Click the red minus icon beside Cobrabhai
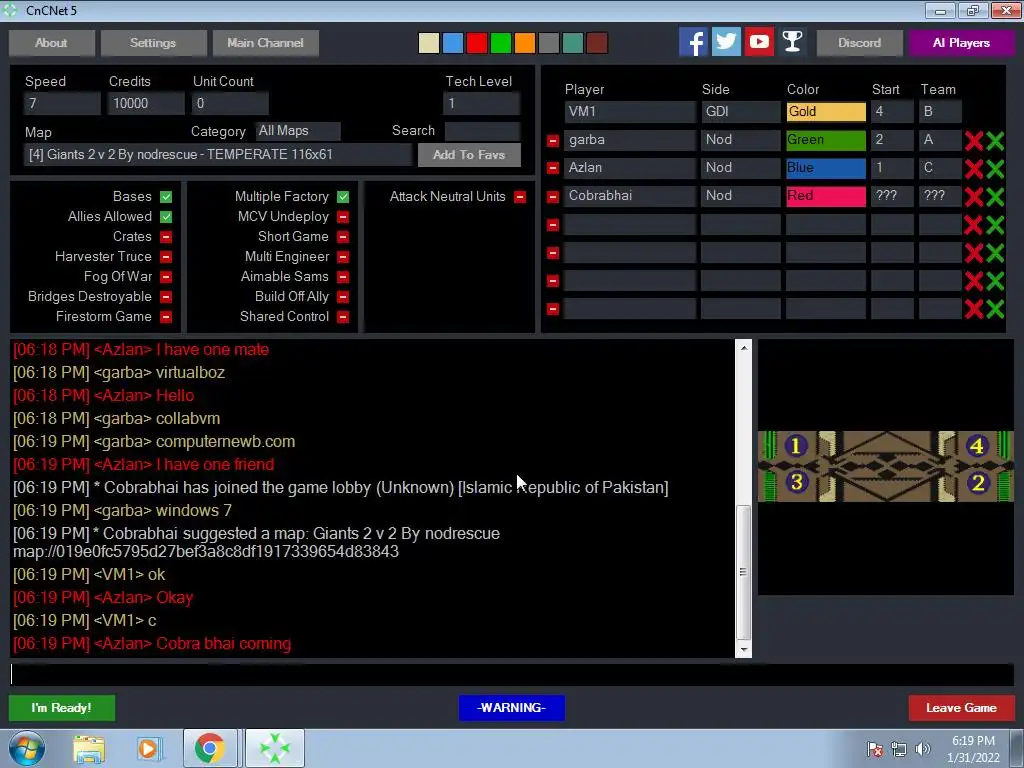 pyautogui.click(x=552, y=197)
